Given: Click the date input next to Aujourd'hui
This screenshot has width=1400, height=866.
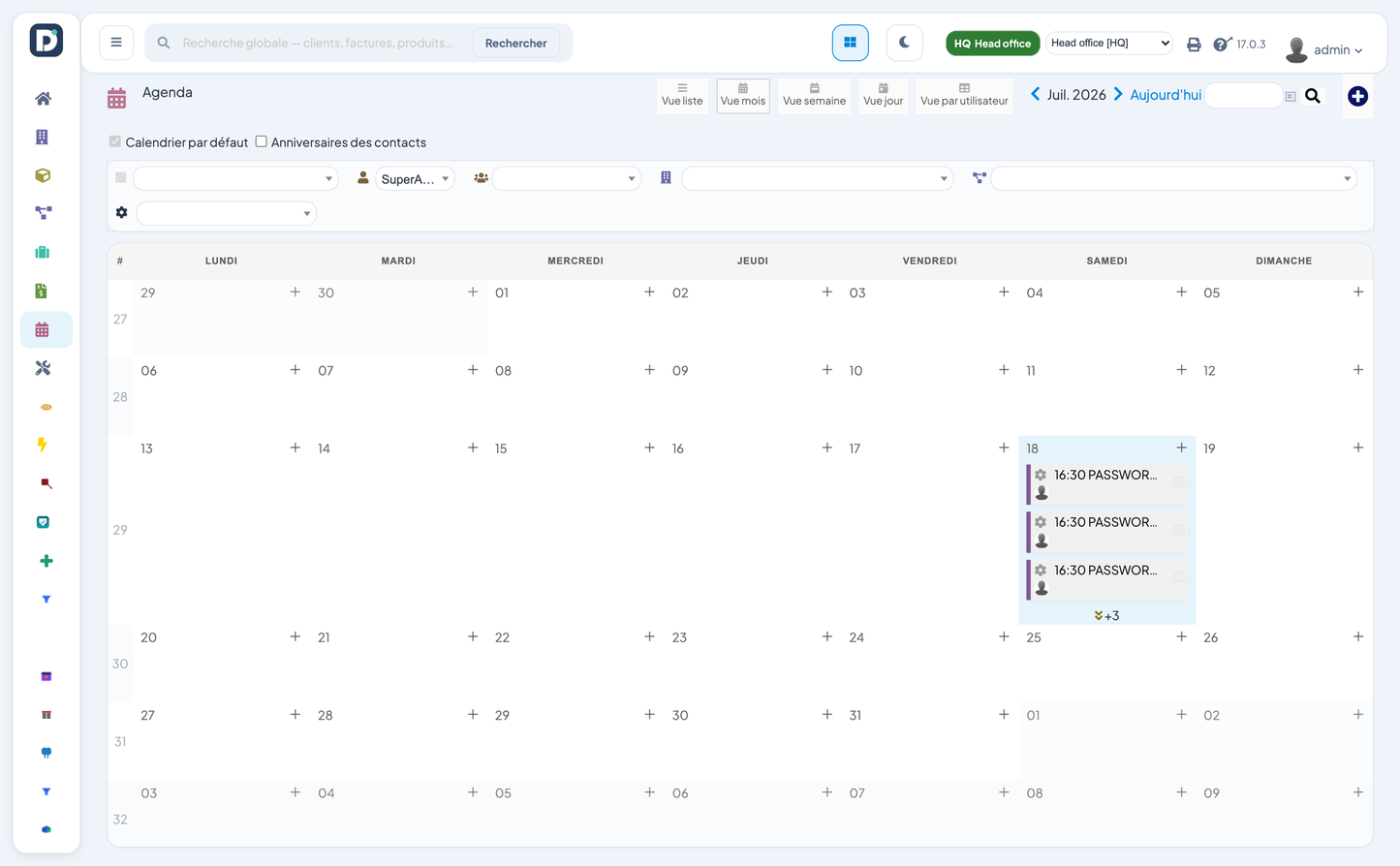Looking at the screenshot, I should click(1244, 95).
